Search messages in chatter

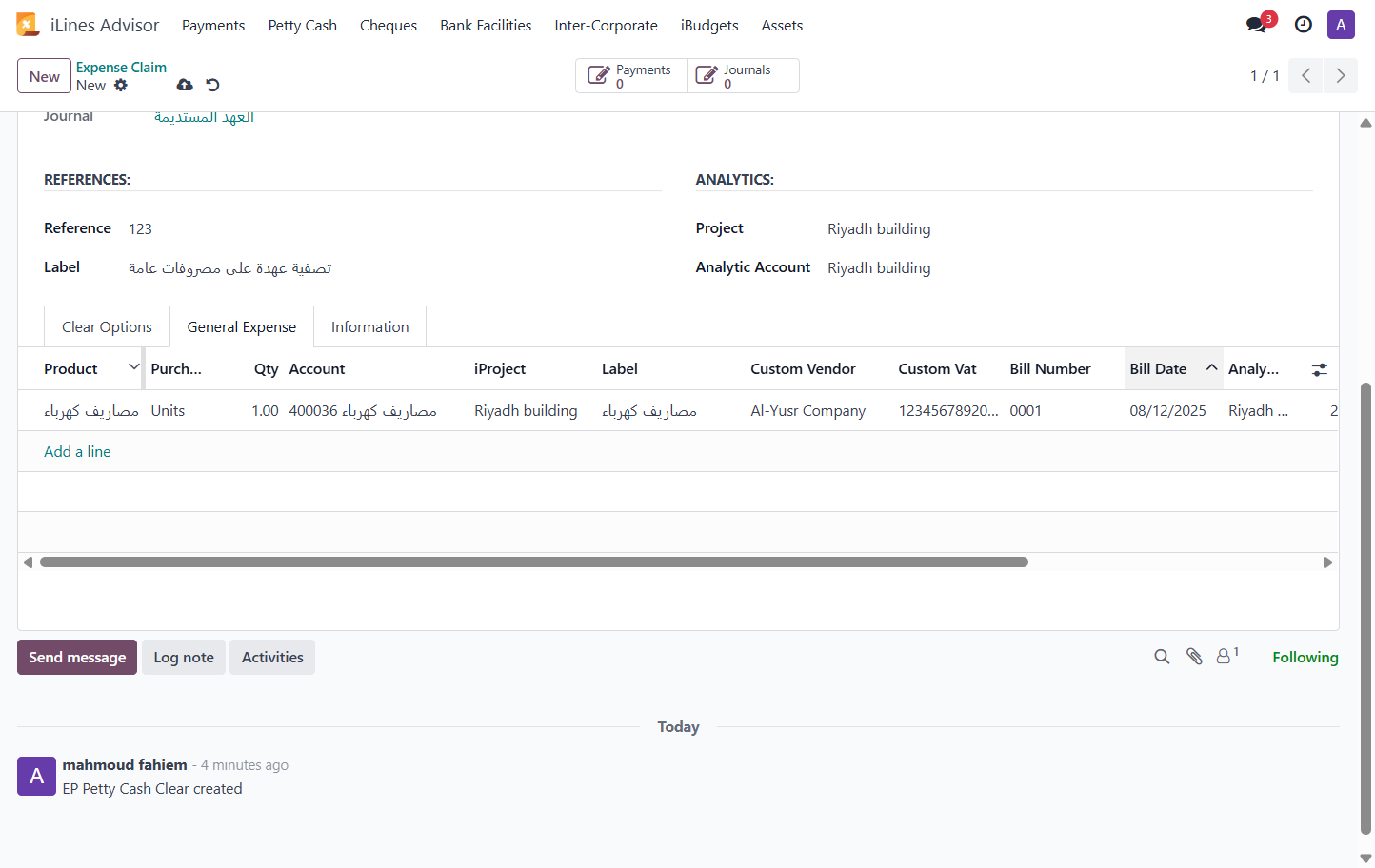click(x=1162, y=657)
